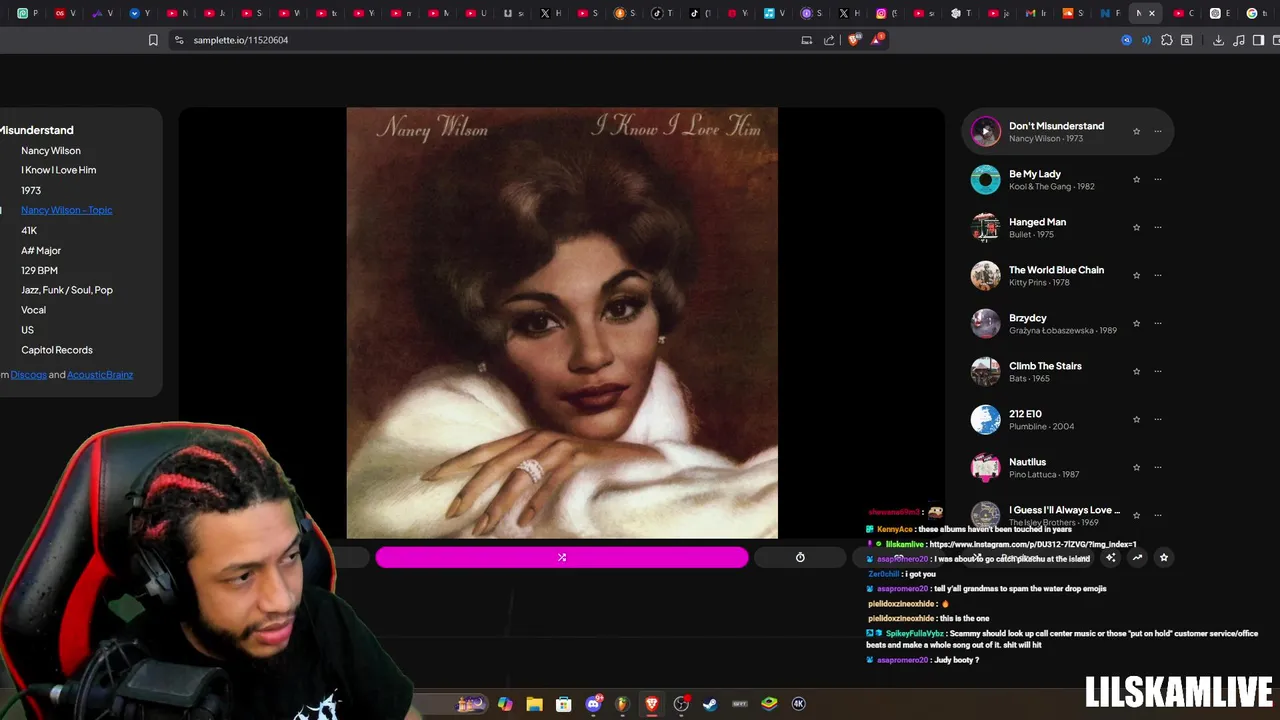Screen dimensions: 1280x720
Task: Click the share page icon in the address bar
Action: tap(829, 40)
